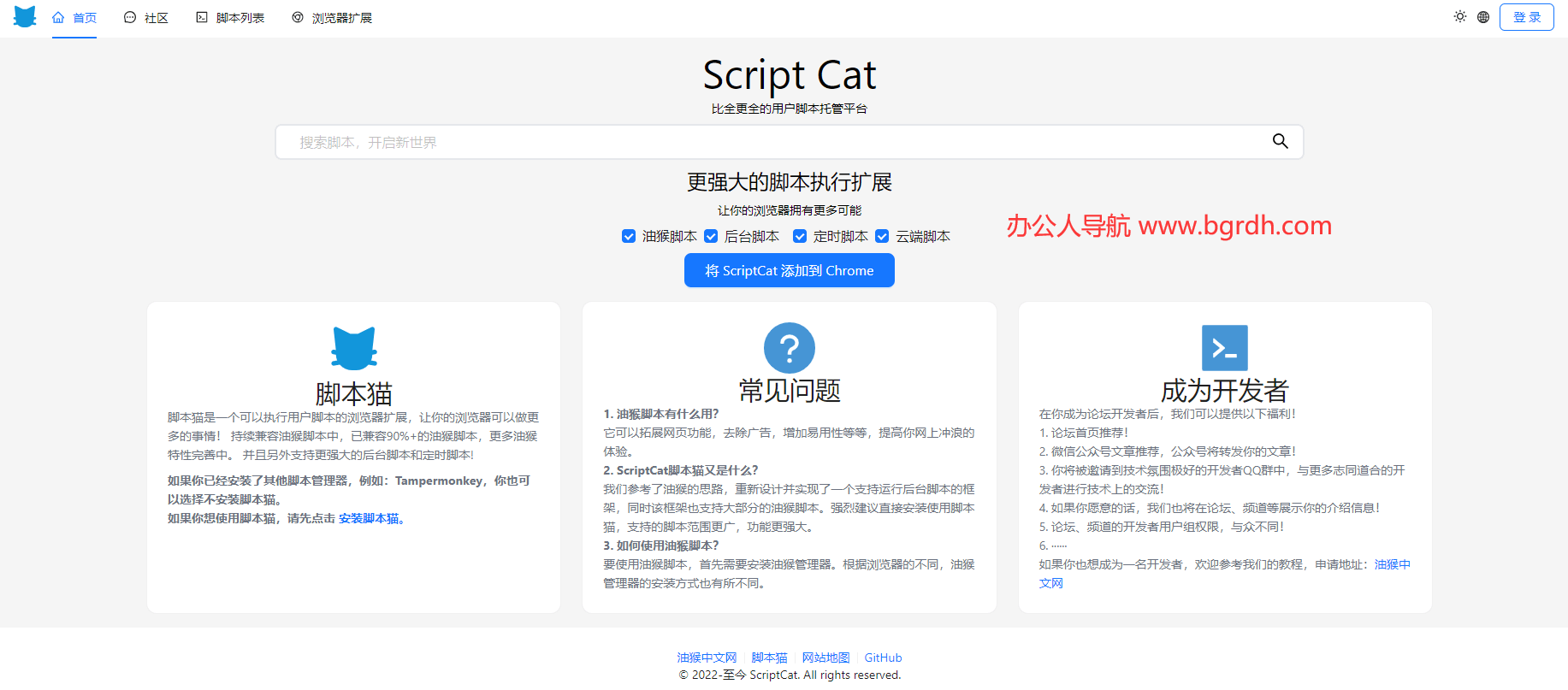Click the Chrome icon beside 浏览器扩展
This screenshot has height=690, width=1568.
[x=298, y=17]
